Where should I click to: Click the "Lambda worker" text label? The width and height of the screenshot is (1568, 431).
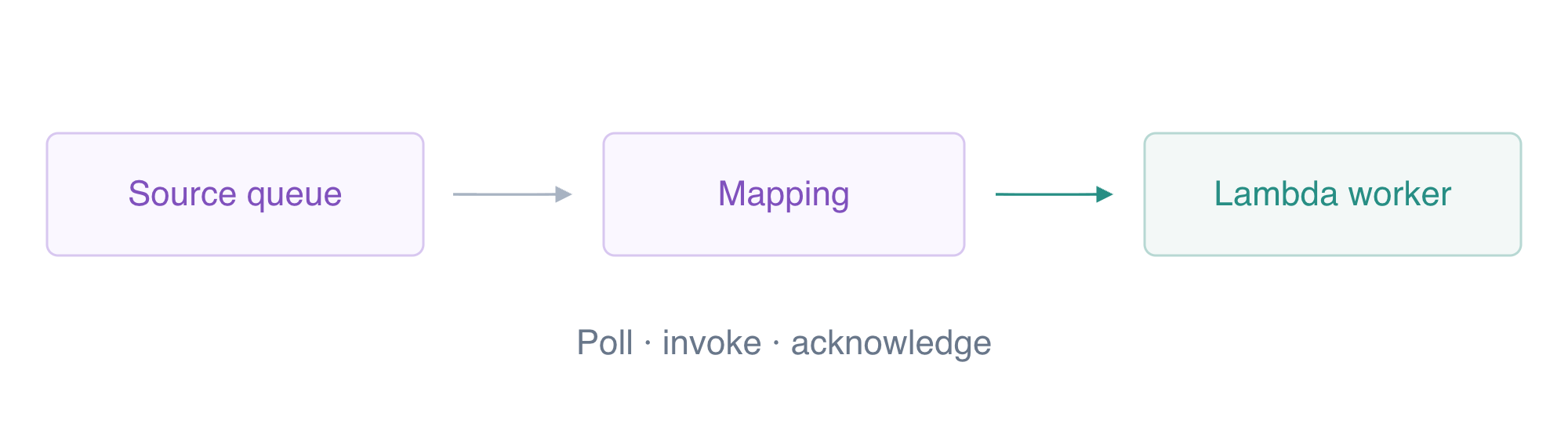pos(1333,194)
